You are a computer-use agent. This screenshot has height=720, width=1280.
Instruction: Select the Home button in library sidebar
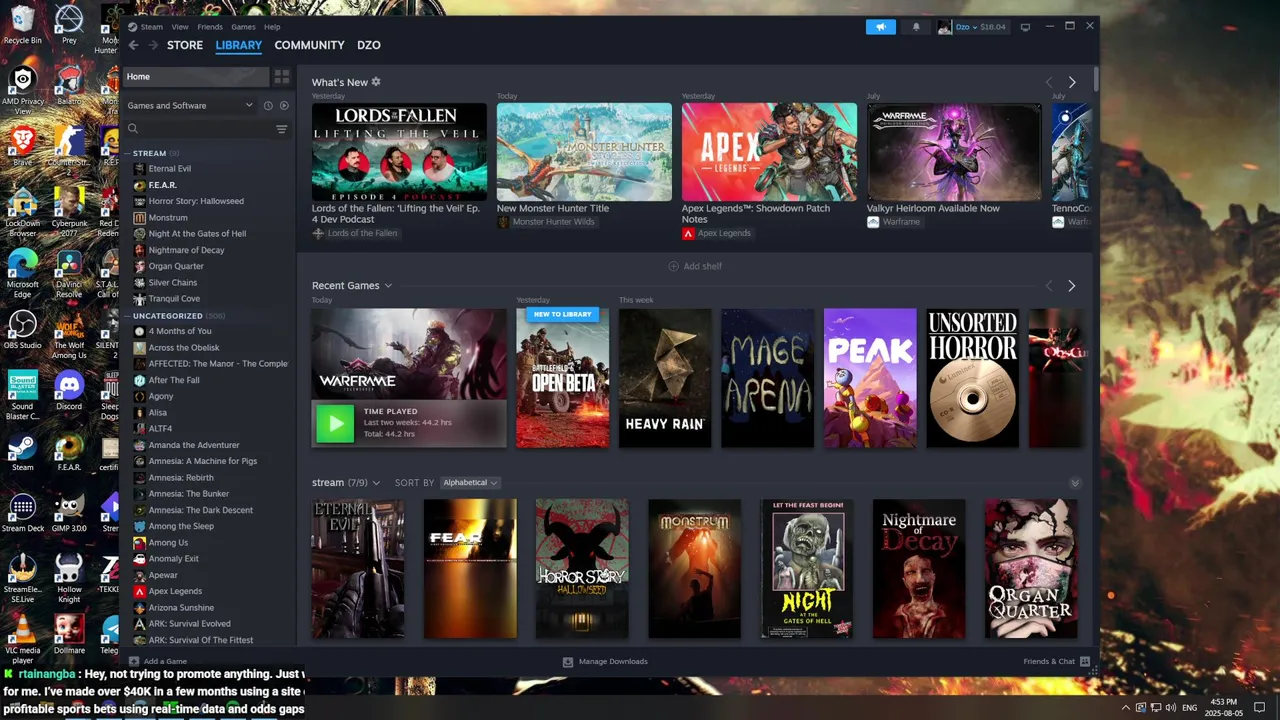(196, 77)
